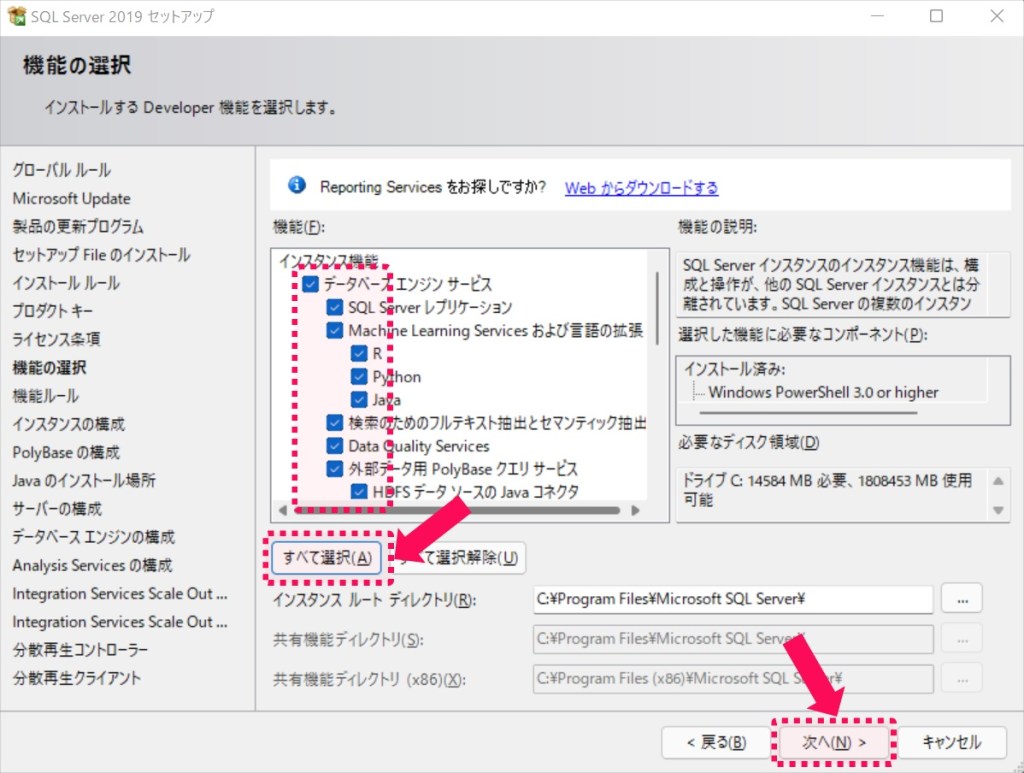Toggle the Machine Learning Services checkbox

(x=334, y=330)
